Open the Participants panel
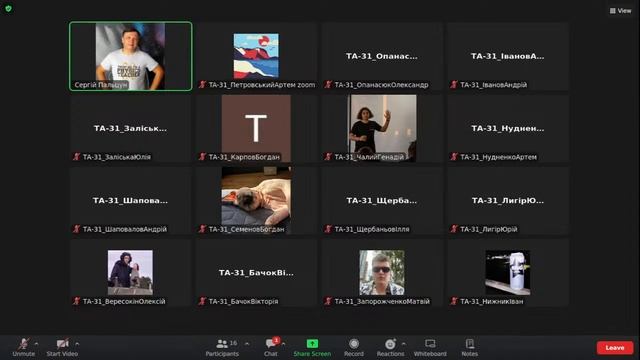640x360 pixels. (x=222, y=347)
